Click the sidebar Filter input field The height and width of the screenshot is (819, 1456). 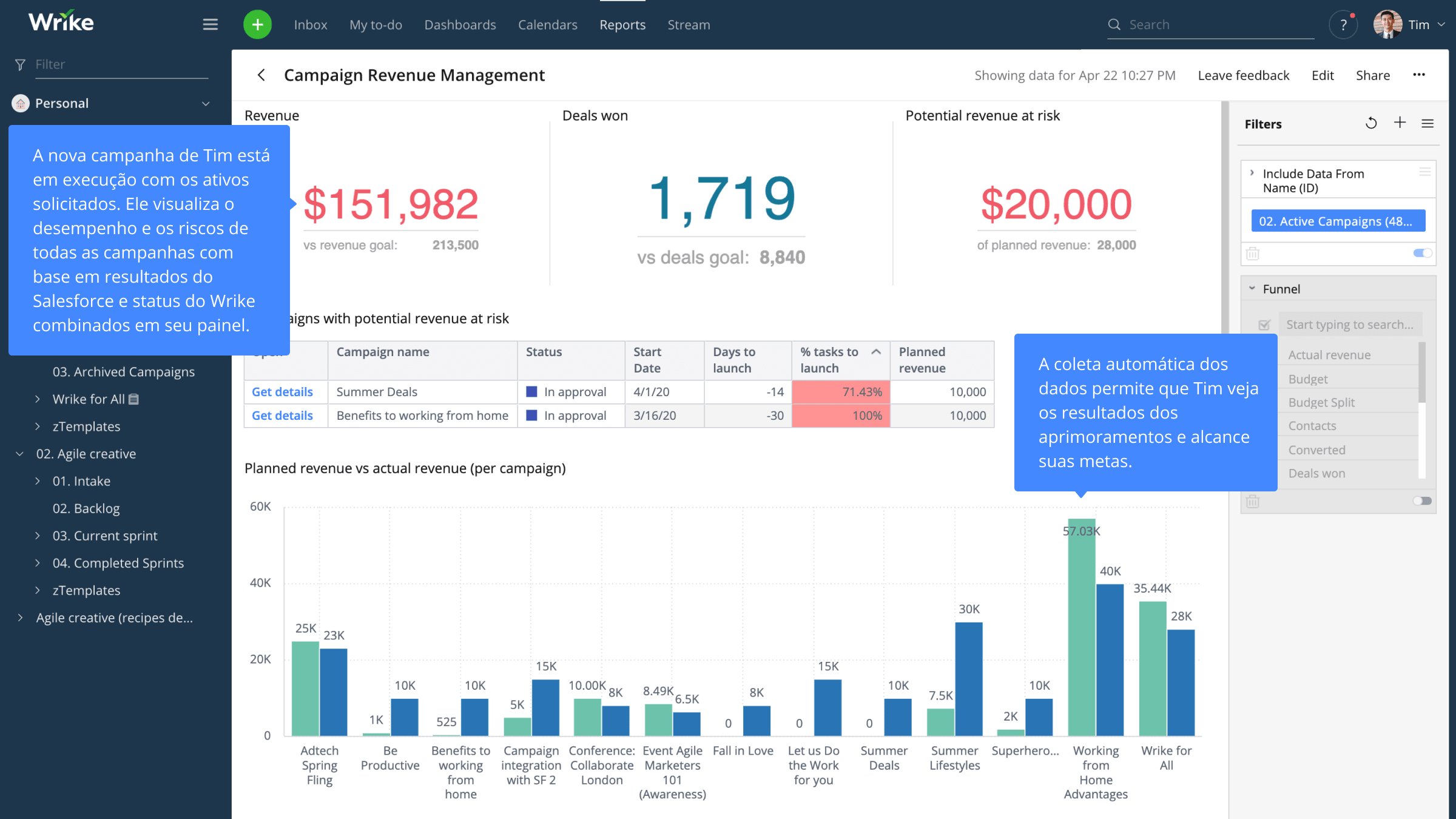[x=121, y=64]
